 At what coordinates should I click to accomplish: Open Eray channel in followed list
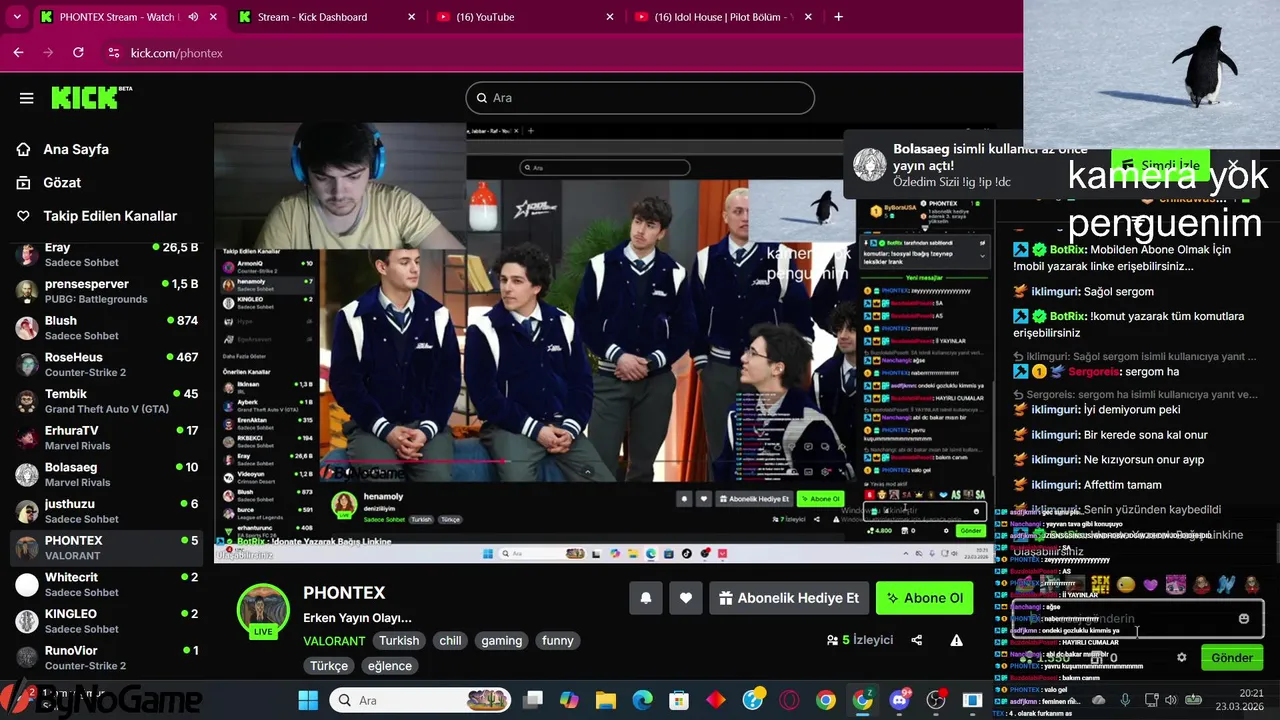(x=105, y=254)
